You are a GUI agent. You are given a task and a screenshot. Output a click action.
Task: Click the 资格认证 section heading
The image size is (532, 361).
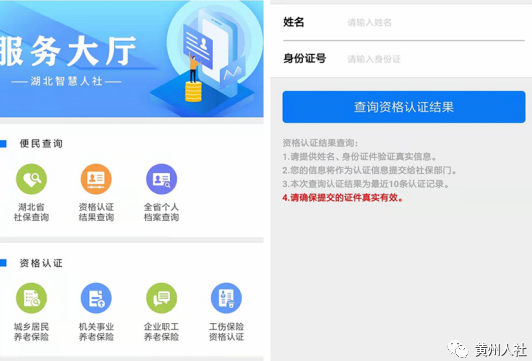point(41,263)
